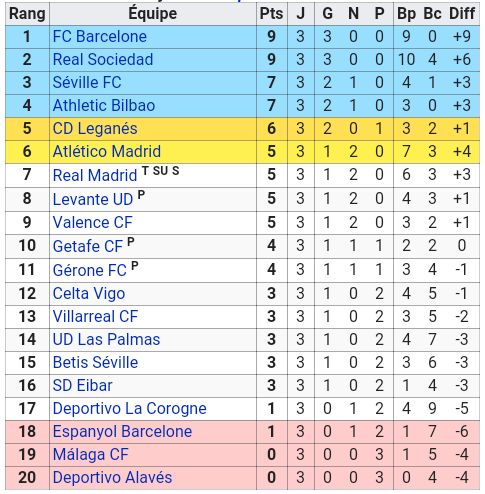This screenshot has height=494, width=485.
Task: Select the Getafe CF link
Action: point(88,246)
